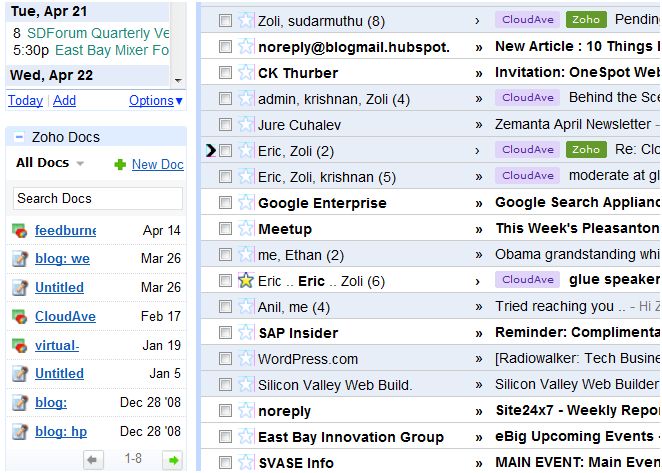Viewport: 662px width, 473px height.
Task: Click the Add link in calendar gadget
Action: [x=64, y=101]
